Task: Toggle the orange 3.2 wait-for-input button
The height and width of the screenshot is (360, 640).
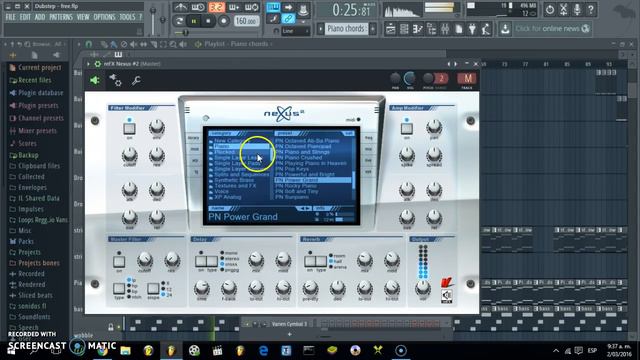Action: tap(216, 7)
